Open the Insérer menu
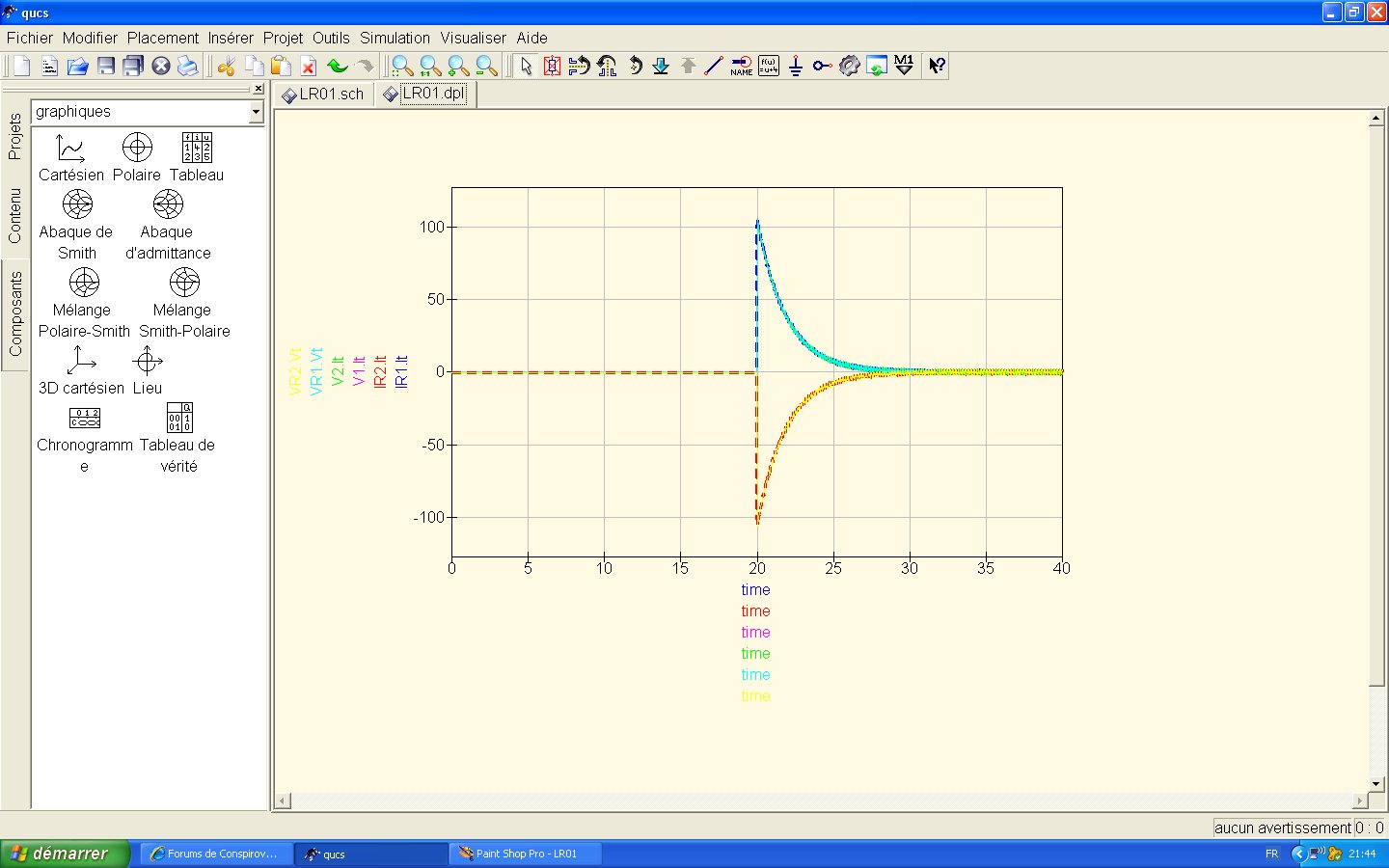 [231, 38]
